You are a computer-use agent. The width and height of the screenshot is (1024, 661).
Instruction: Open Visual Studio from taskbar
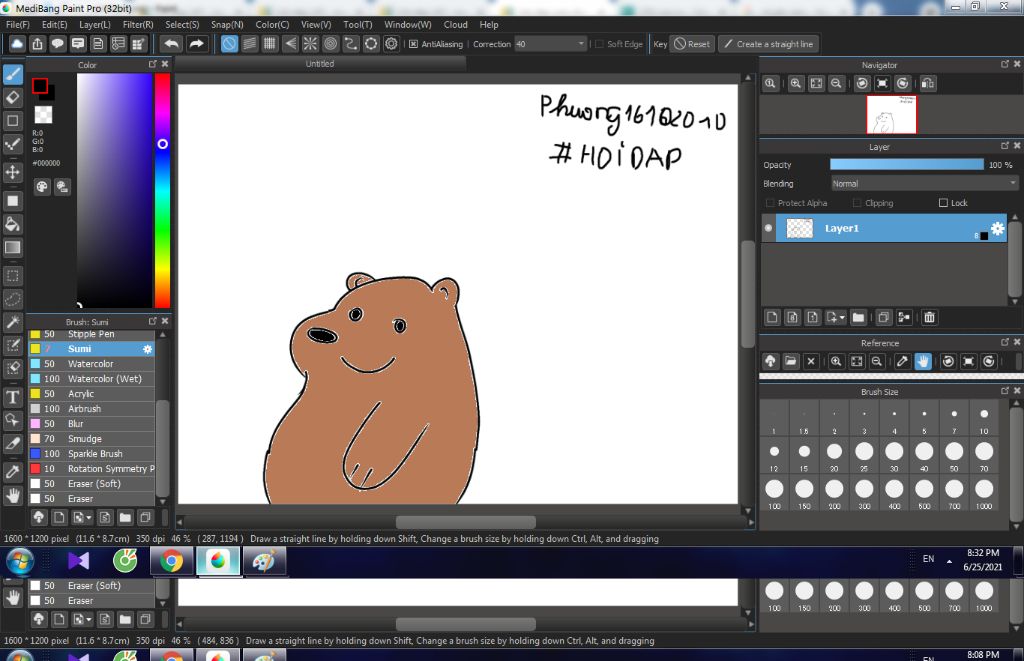pos(78,561)
